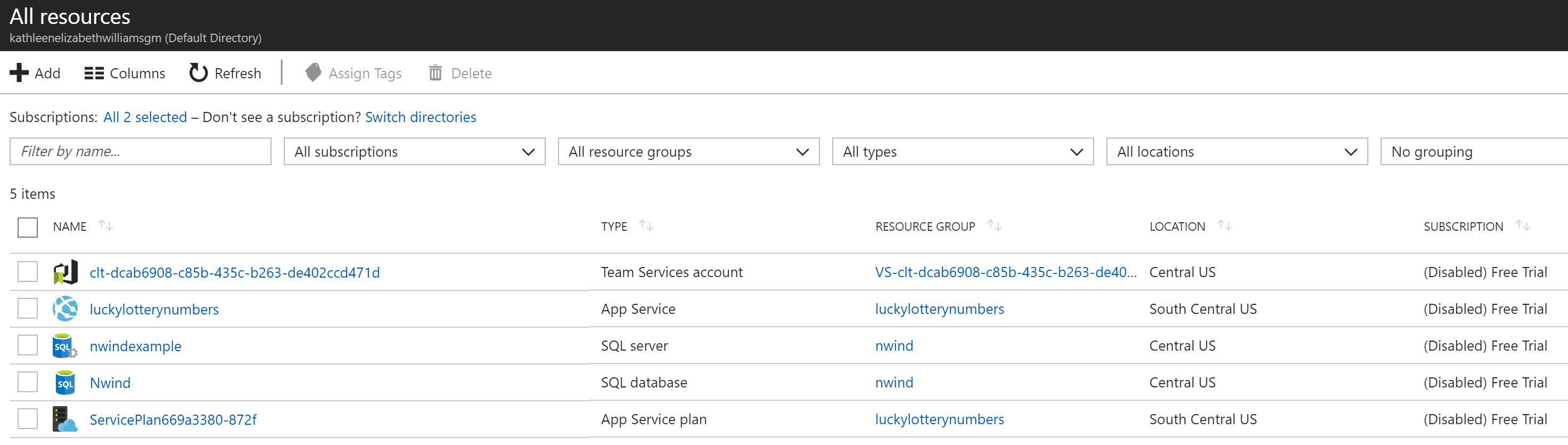Click the Columns button label
This screenshot has width=1568, height=445.
click(x=137, y=73)
